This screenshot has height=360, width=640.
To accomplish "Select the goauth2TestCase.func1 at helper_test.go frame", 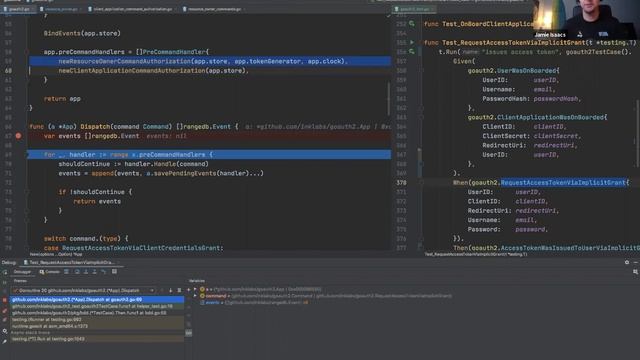I will click(97, 306).
